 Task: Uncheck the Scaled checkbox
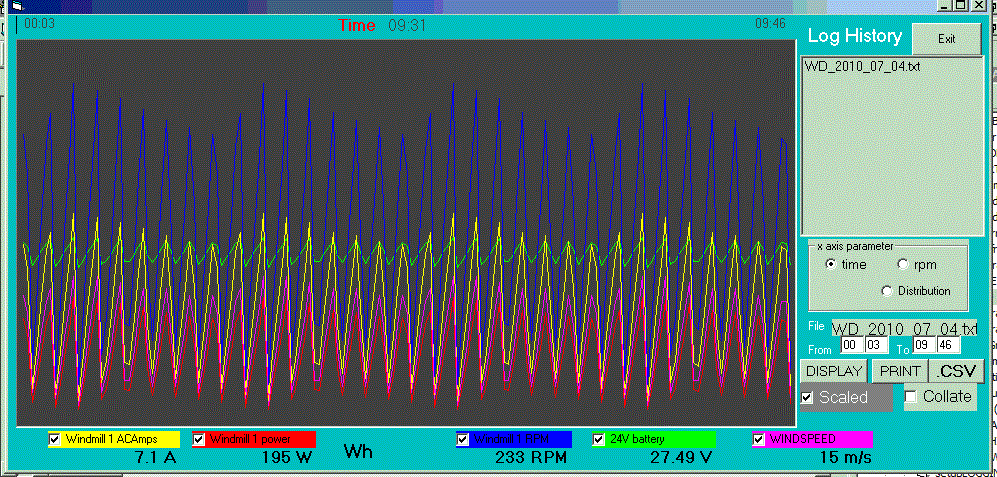point(808,397)
